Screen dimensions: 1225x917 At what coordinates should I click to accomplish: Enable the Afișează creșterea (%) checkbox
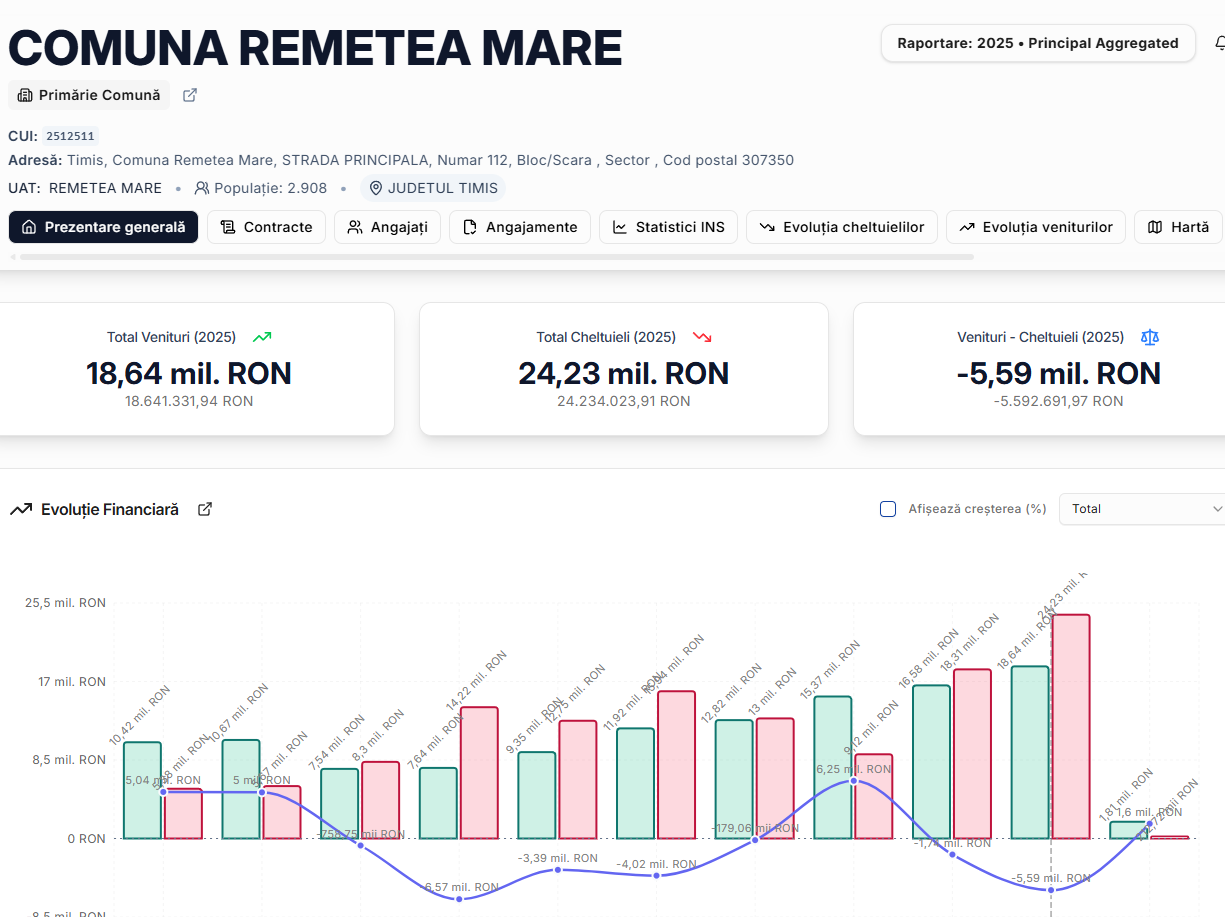[x=888, y=509]
